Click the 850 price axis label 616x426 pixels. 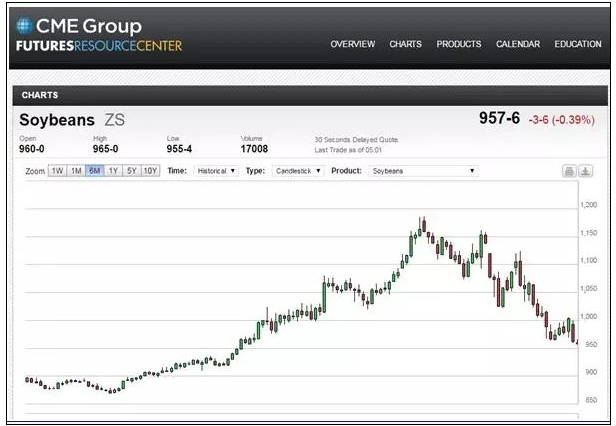point(591,400)
